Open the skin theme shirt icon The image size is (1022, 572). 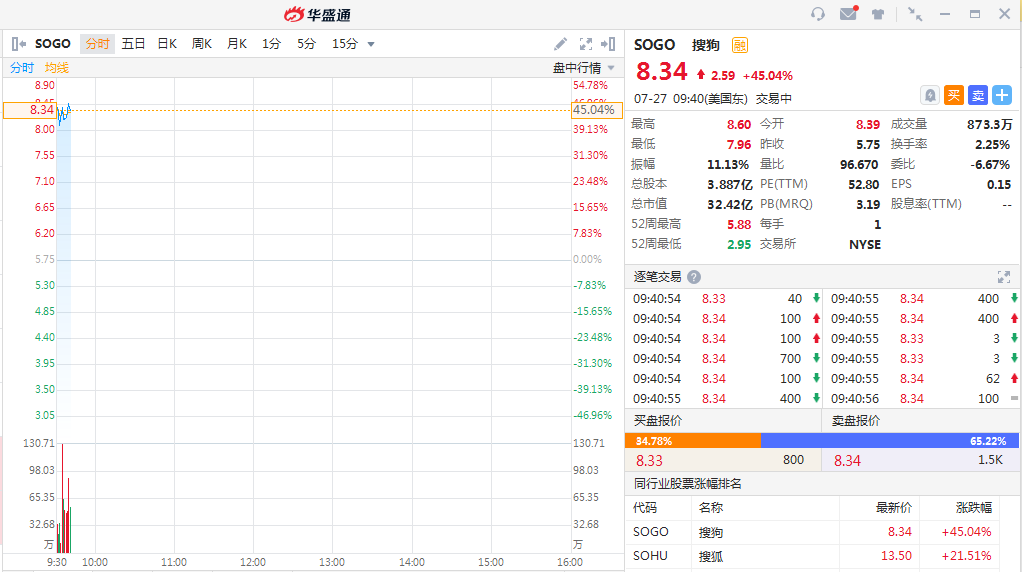(878, 14)
